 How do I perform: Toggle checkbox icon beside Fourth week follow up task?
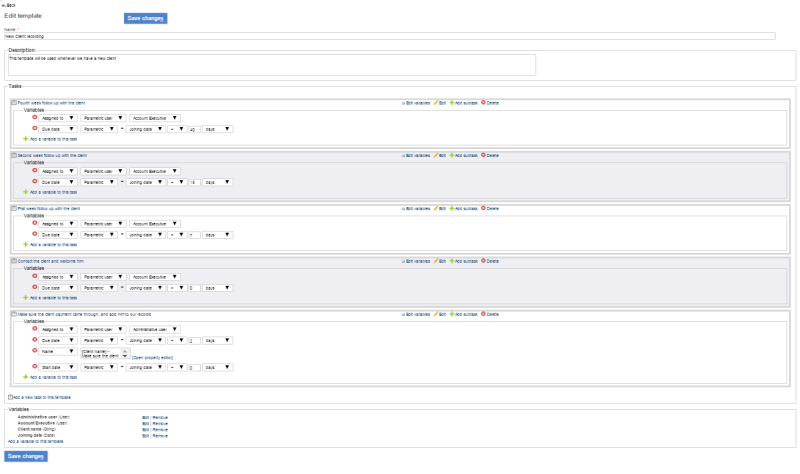pyautogui.click(x=14, y=102)
